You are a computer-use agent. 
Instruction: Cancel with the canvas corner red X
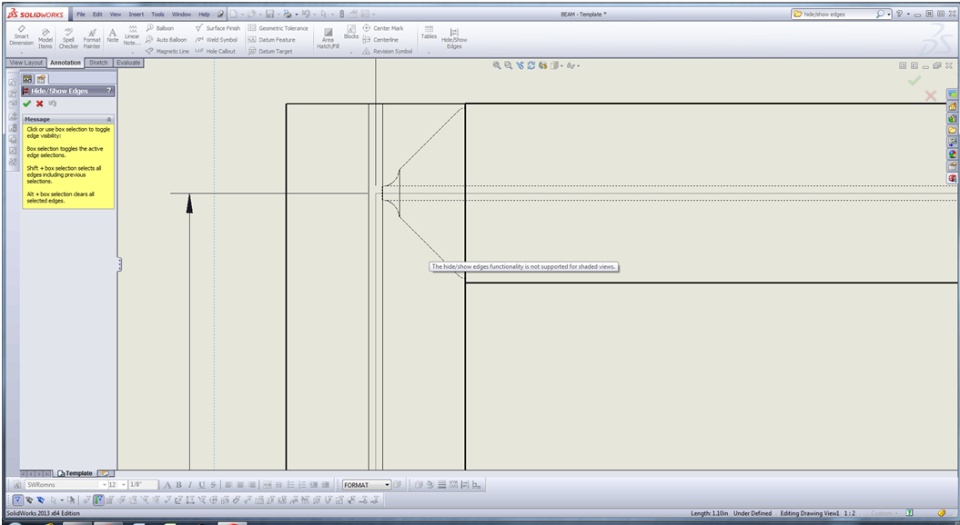(931, 95)
